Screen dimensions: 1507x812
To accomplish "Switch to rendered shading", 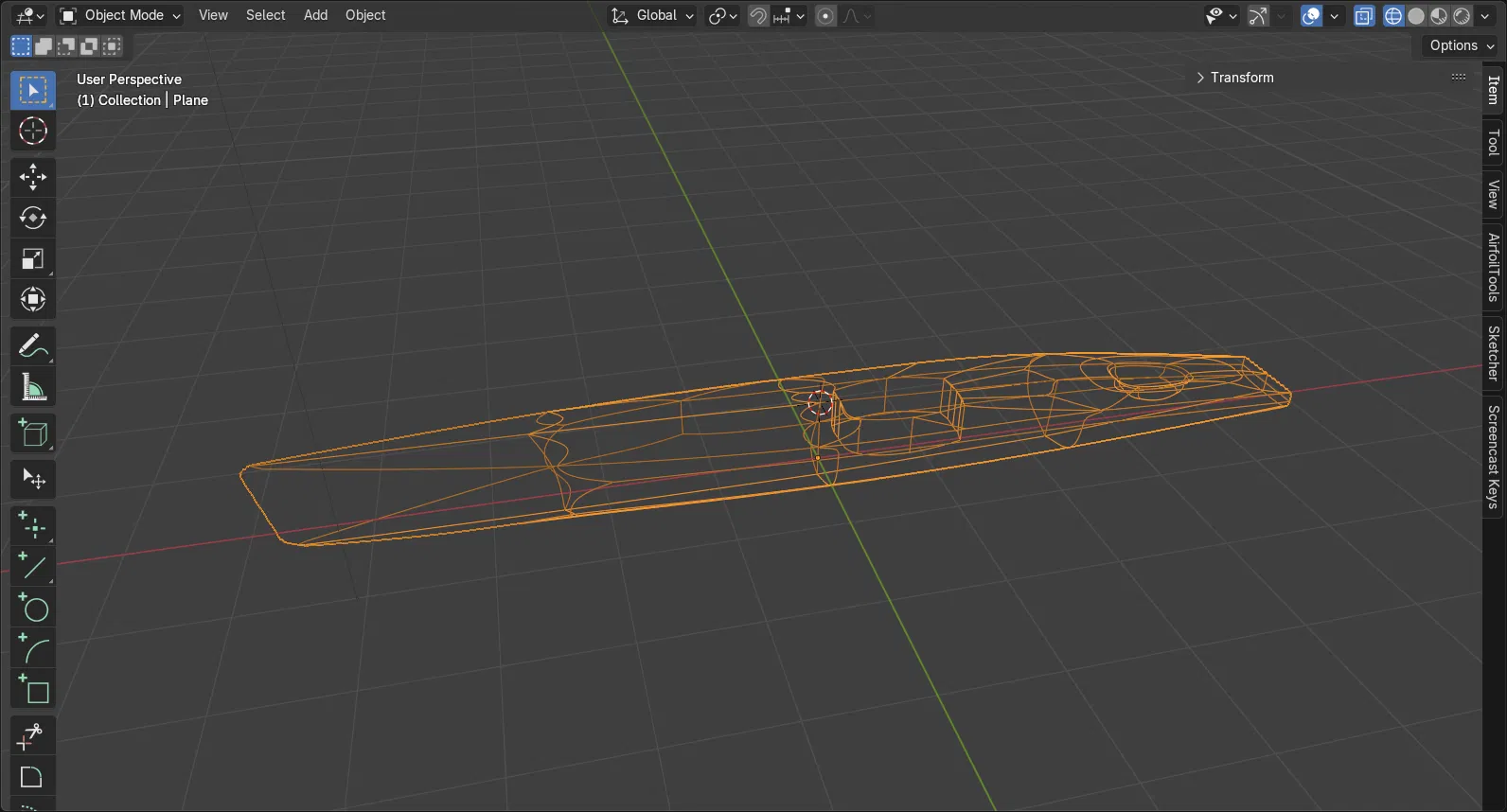I will click(1462, 15).
